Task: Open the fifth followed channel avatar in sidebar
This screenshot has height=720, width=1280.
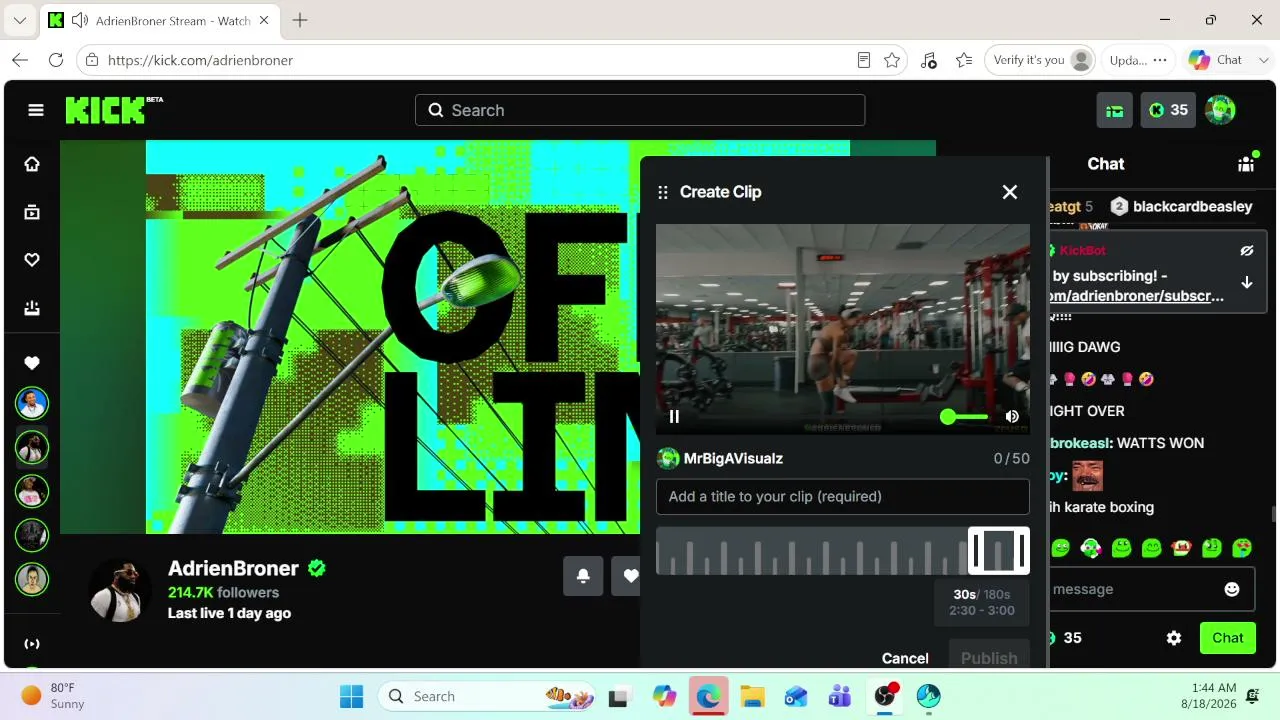Action: [32, 580]
